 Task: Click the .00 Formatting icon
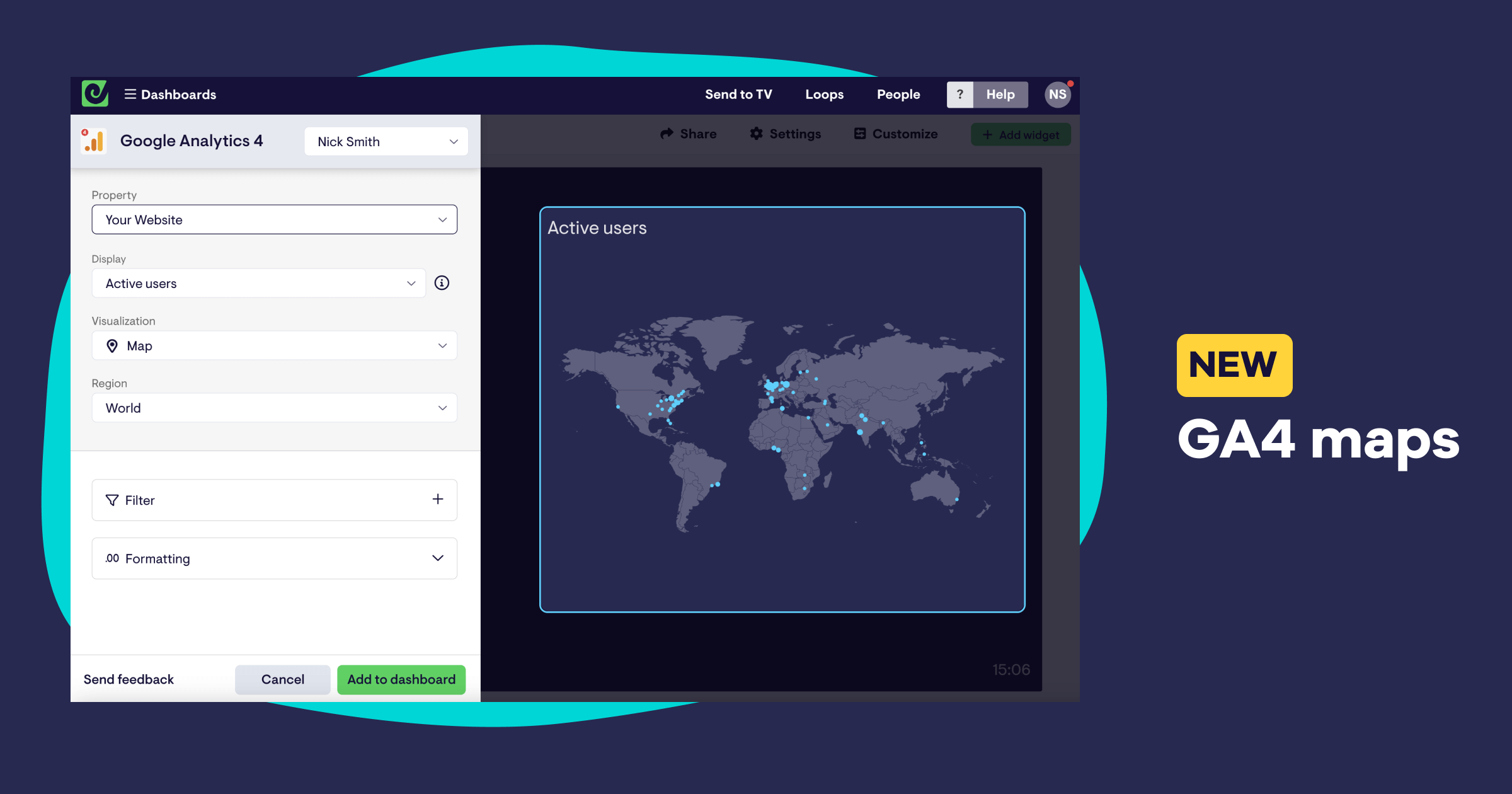pyautogui.click(x=112, y=558)
